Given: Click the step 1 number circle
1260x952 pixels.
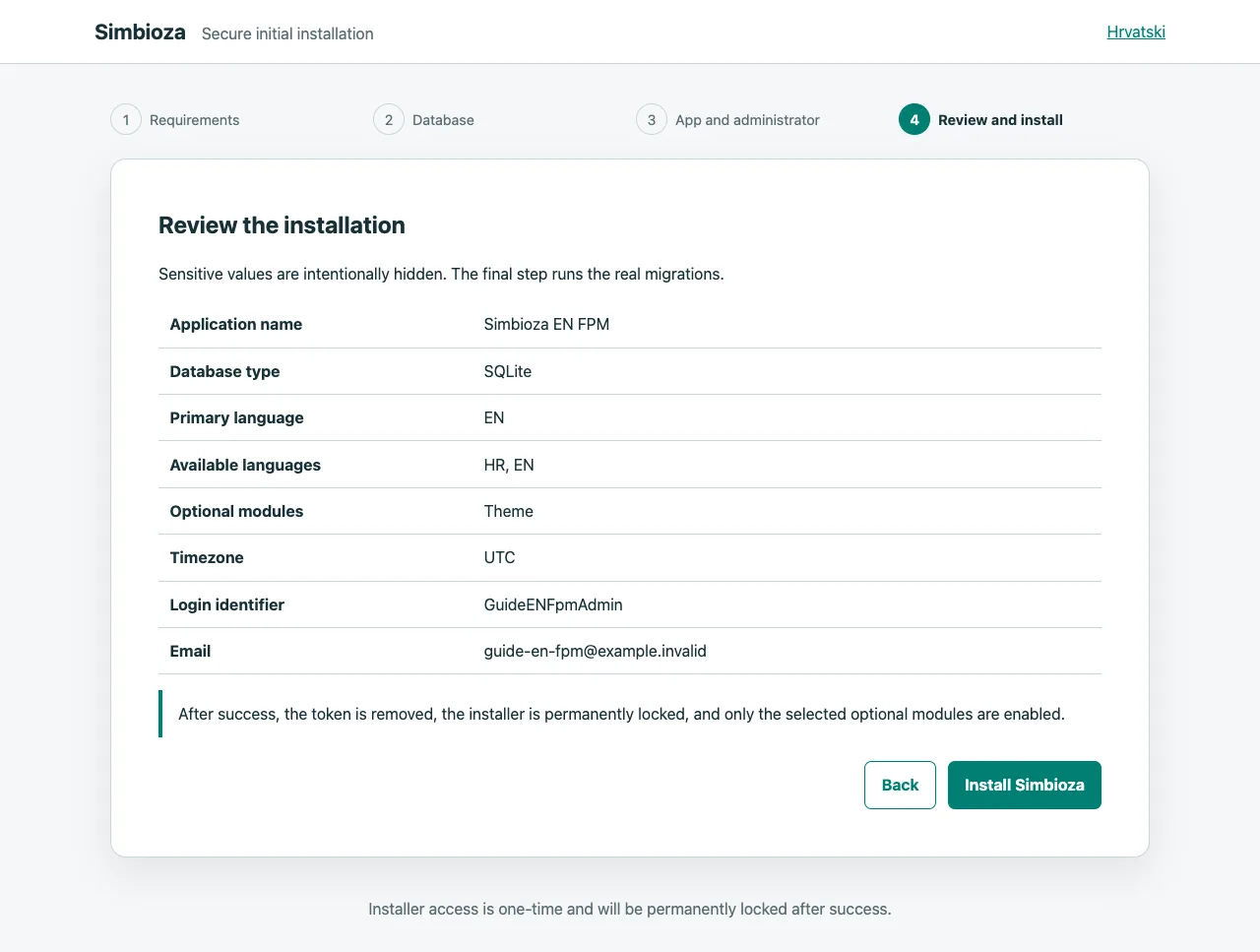Looking at the screenshot, I should (126, 119).
